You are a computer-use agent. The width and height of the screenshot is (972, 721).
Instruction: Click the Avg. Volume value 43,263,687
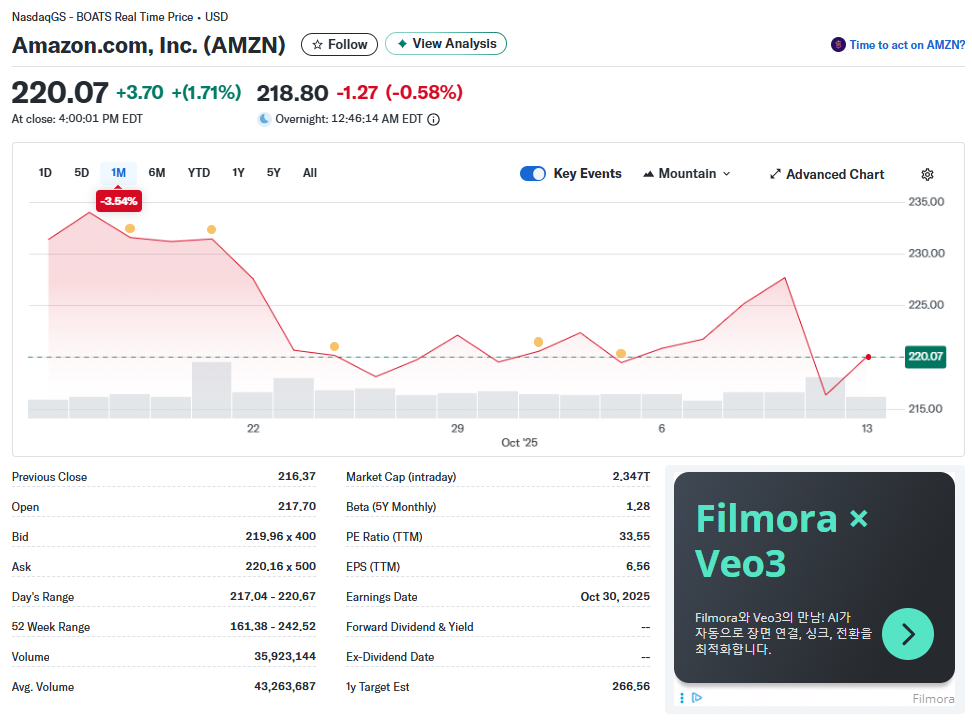[x=285, y=686]
